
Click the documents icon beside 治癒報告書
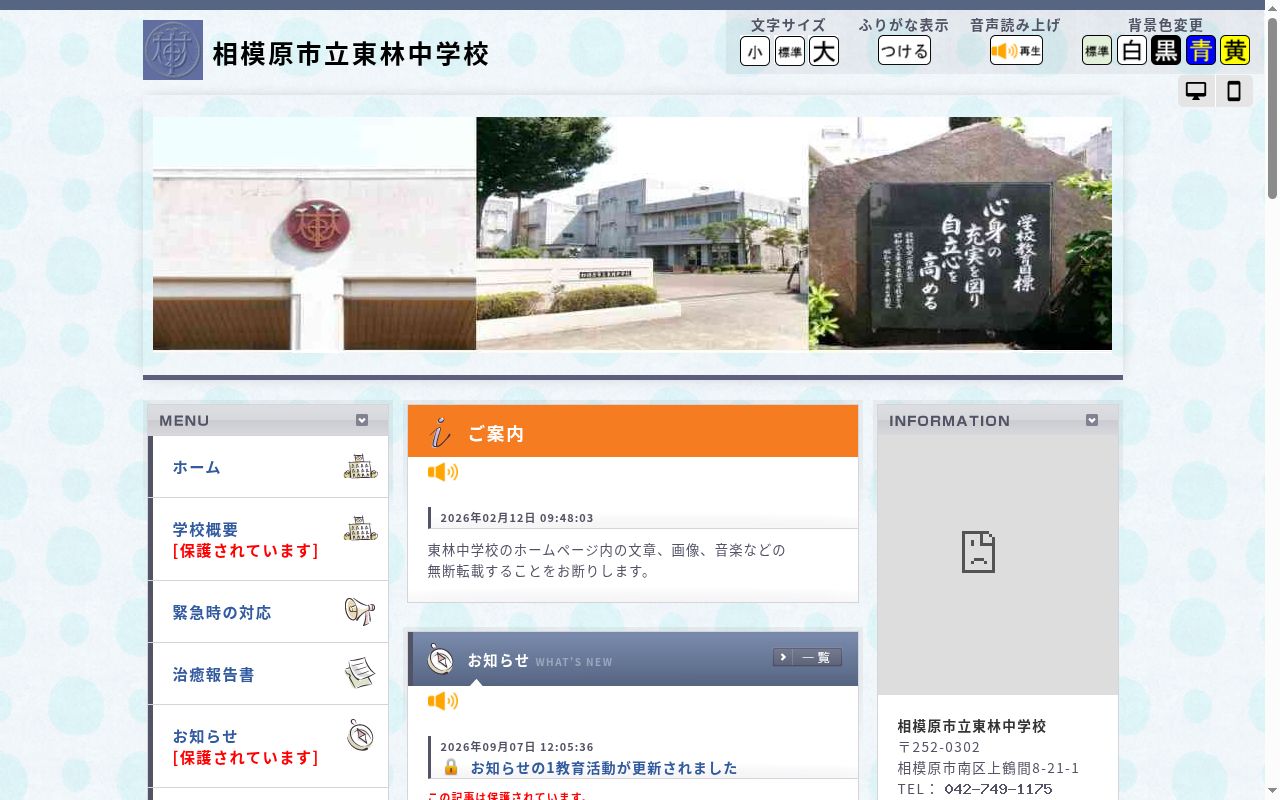(x=360, y=673)
